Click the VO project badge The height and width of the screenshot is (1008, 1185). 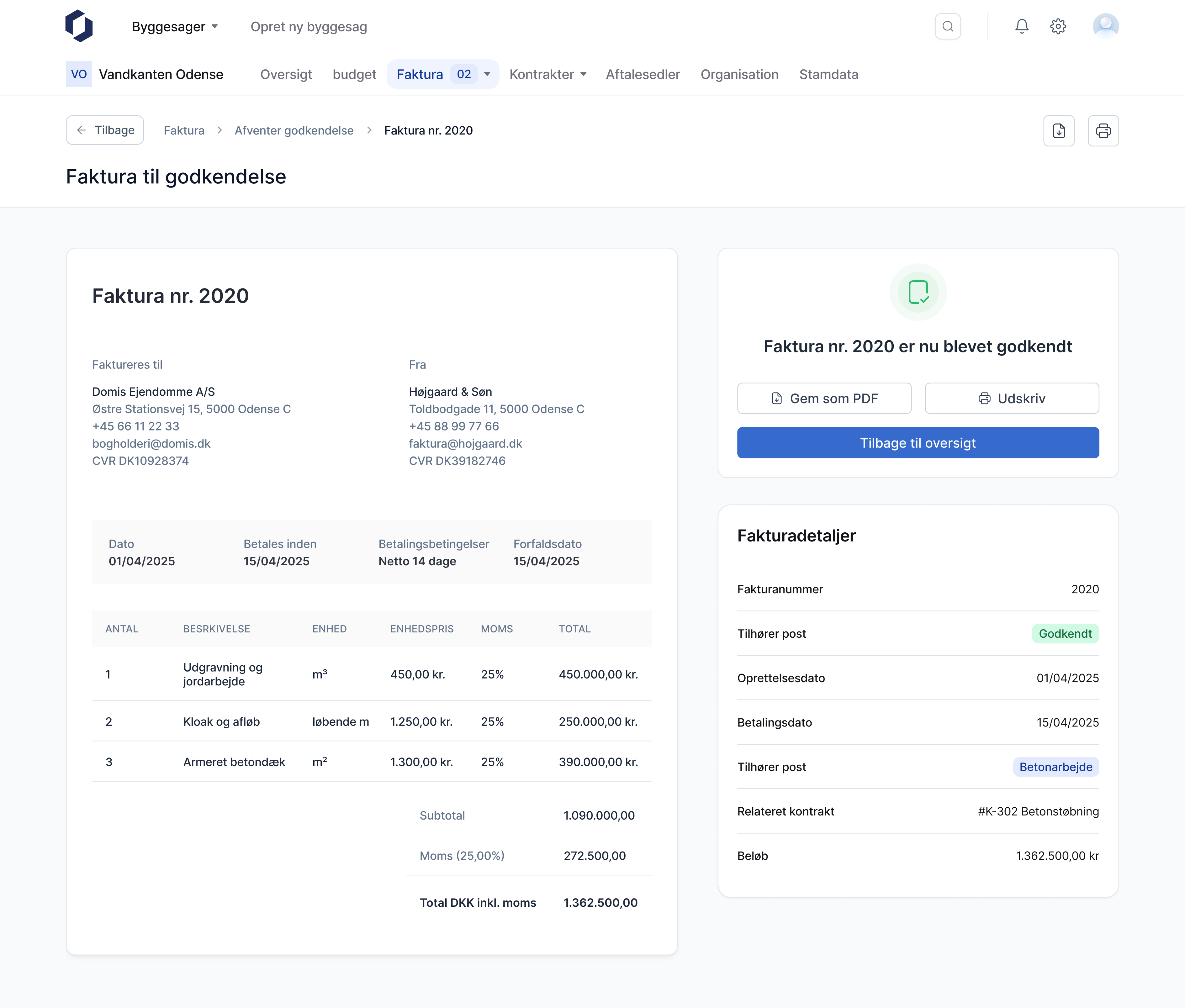[x=79, y=74]
